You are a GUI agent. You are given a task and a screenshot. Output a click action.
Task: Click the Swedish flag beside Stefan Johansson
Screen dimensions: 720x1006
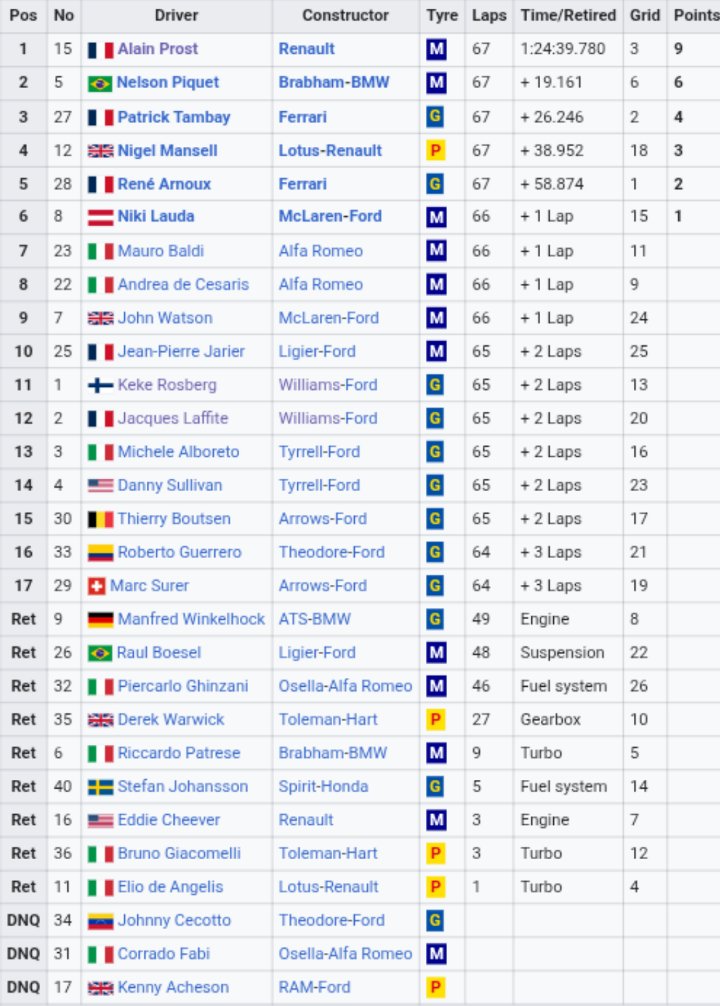[100, 787]
